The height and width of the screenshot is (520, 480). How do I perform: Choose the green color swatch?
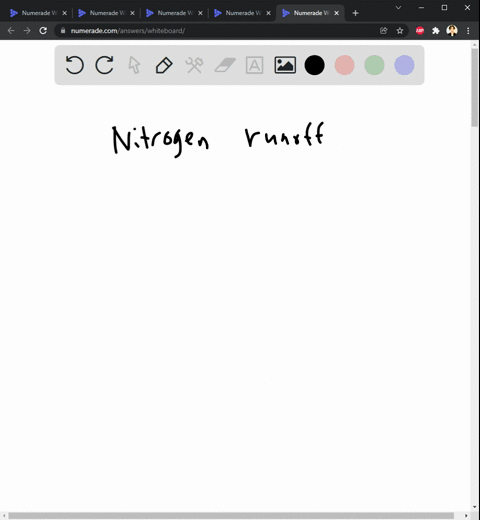[374, 65]
